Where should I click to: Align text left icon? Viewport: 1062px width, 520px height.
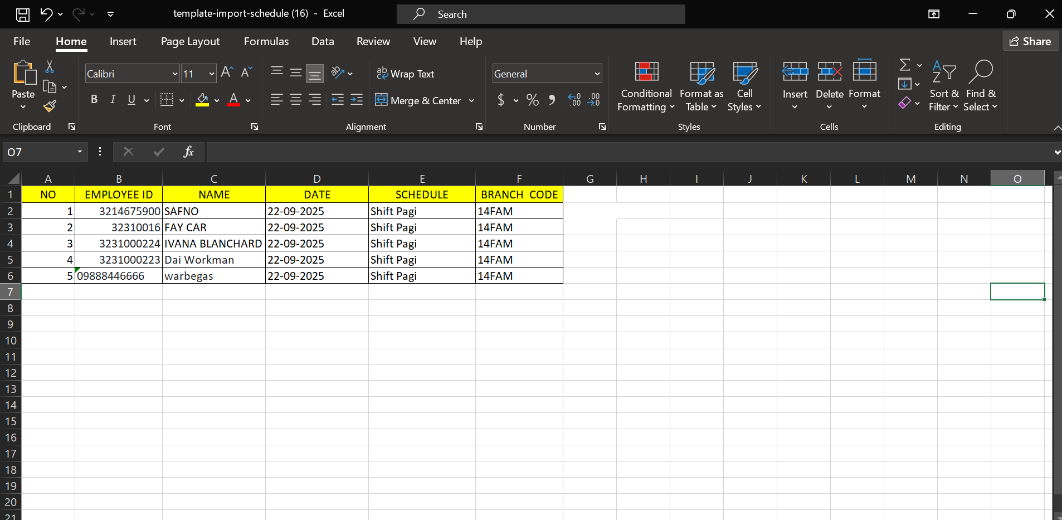276,100
